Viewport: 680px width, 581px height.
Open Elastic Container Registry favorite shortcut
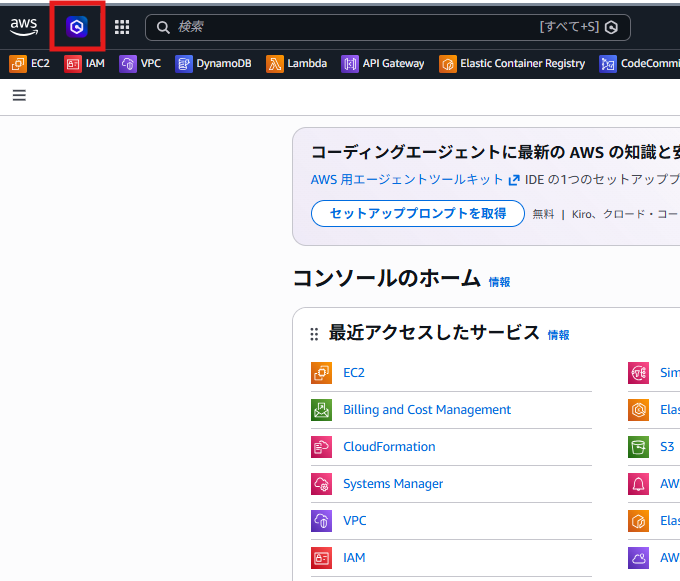[x=512, y=64]
